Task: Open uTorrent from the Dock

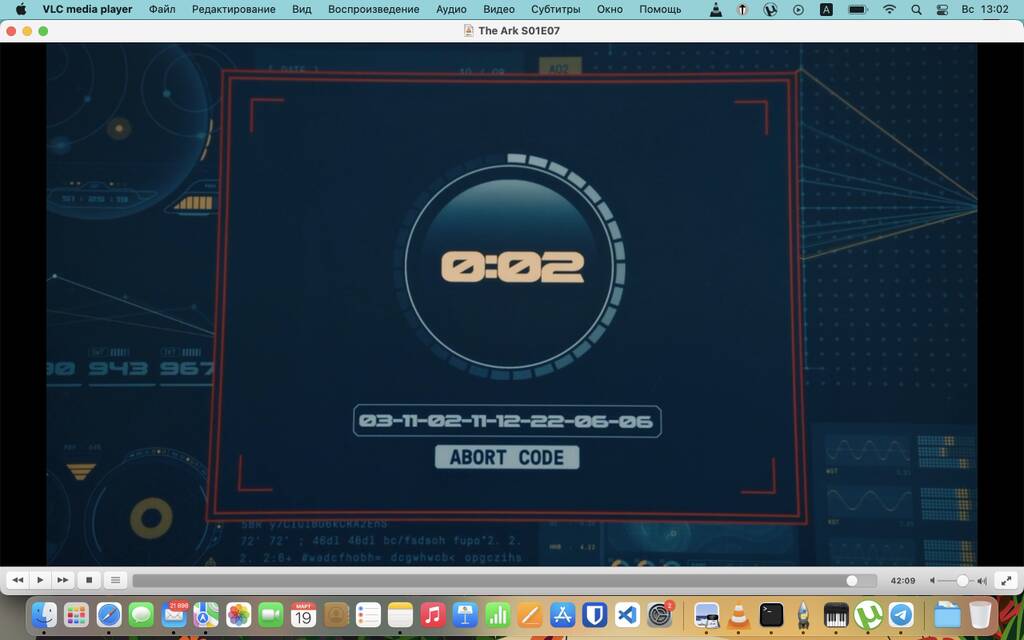Action: 869,615
